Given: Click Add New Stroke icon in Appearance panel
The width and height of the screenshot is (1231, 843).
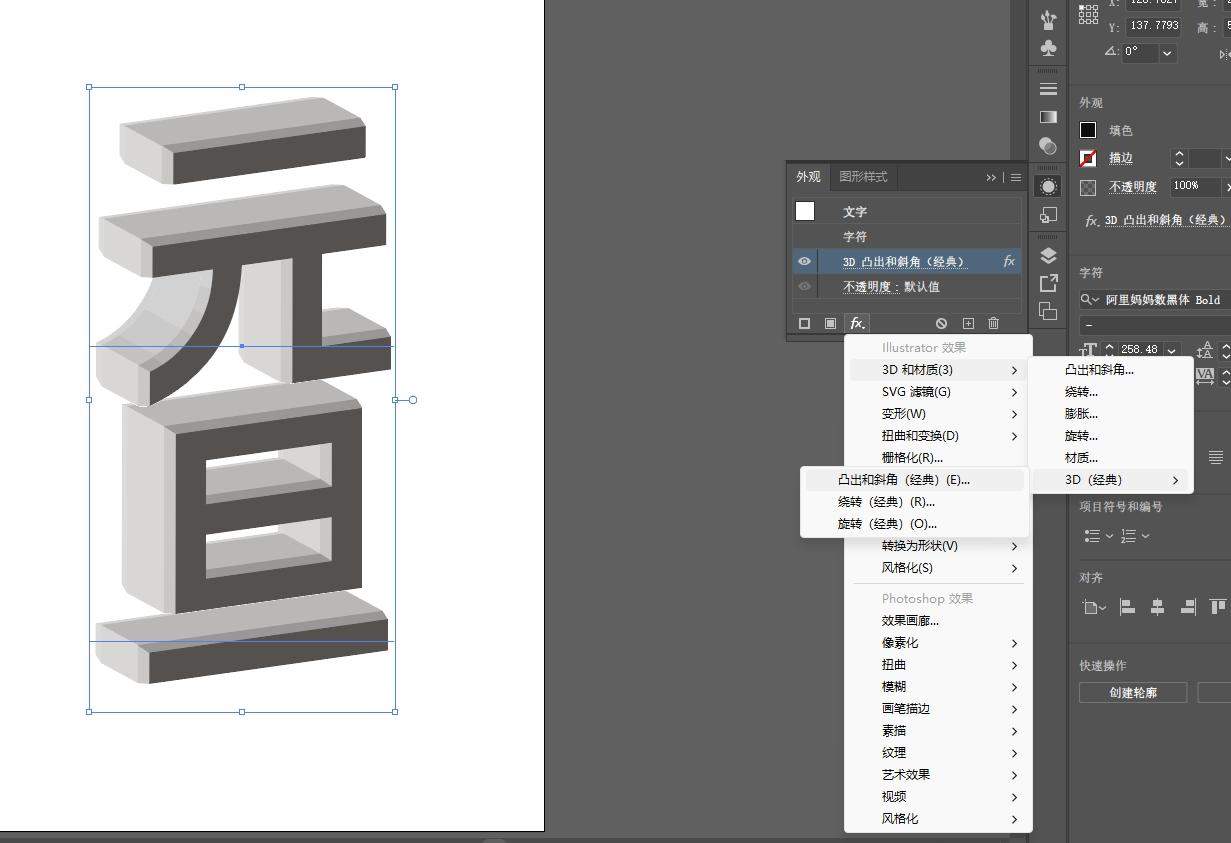Looking at the screenshot, I should (x=804, y=323).
